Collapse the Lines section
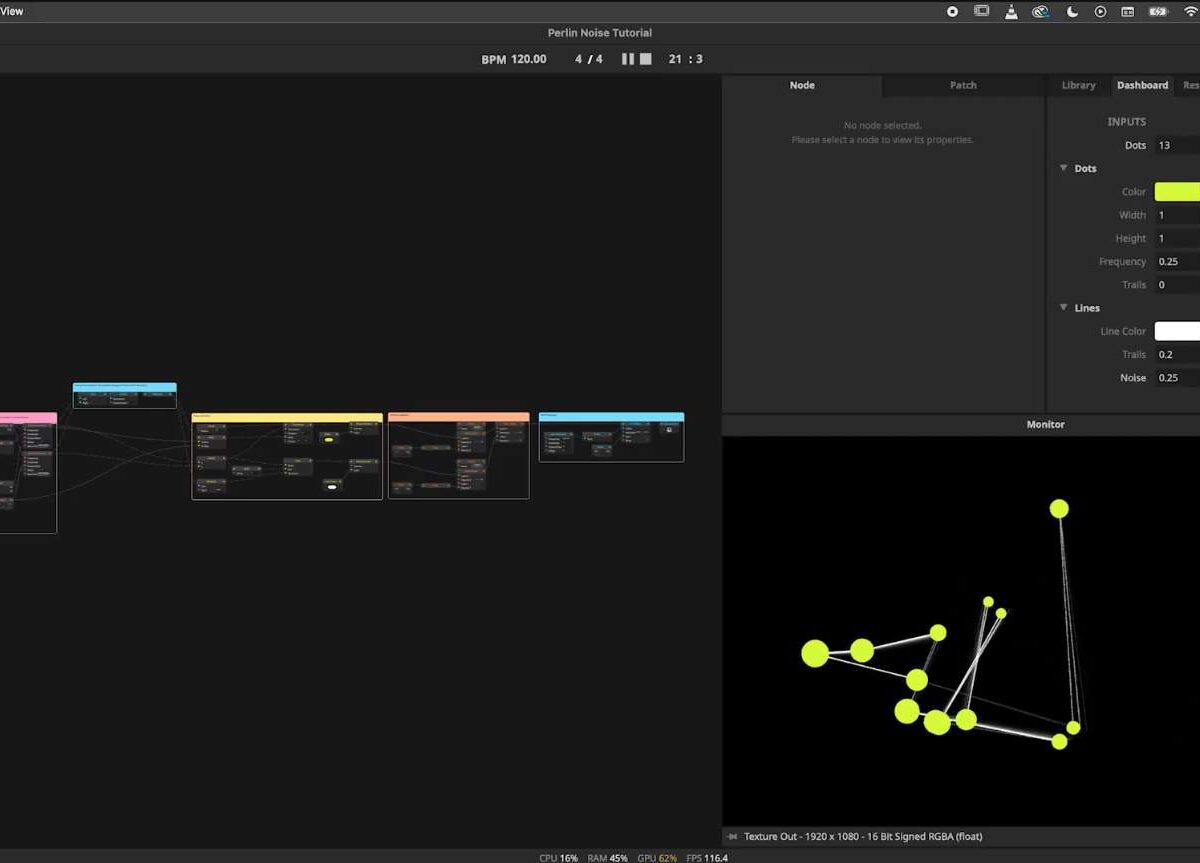 1063,308
